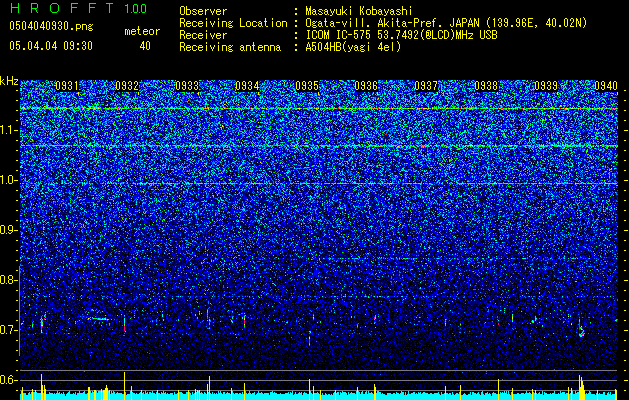This screenshot has width=629, height=400.
Task: Click the 'Observer' field label
Action: pos(203,11)
